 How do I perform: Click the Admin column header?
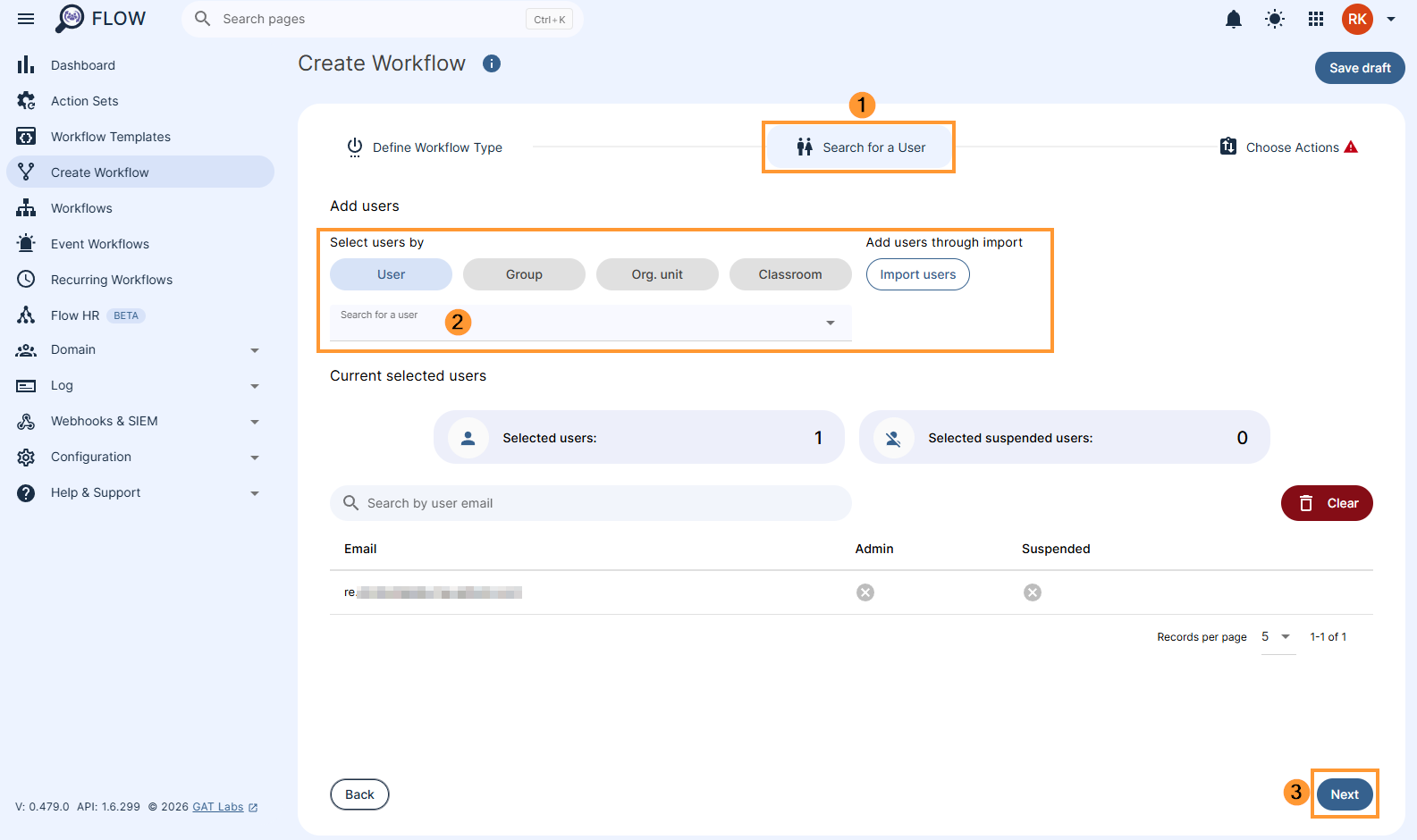(x=874, y=549)
